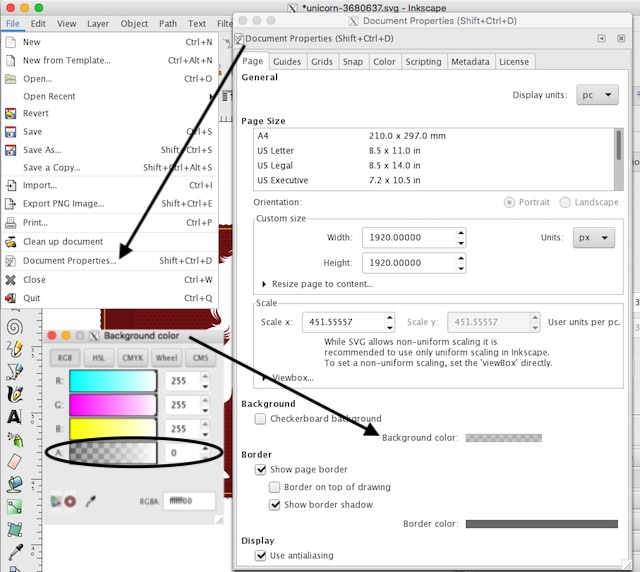Image resolution: width=640 pixels, height=572 pixels.
Task: Open the Metadata tab
Action: [x=470, y=62]
